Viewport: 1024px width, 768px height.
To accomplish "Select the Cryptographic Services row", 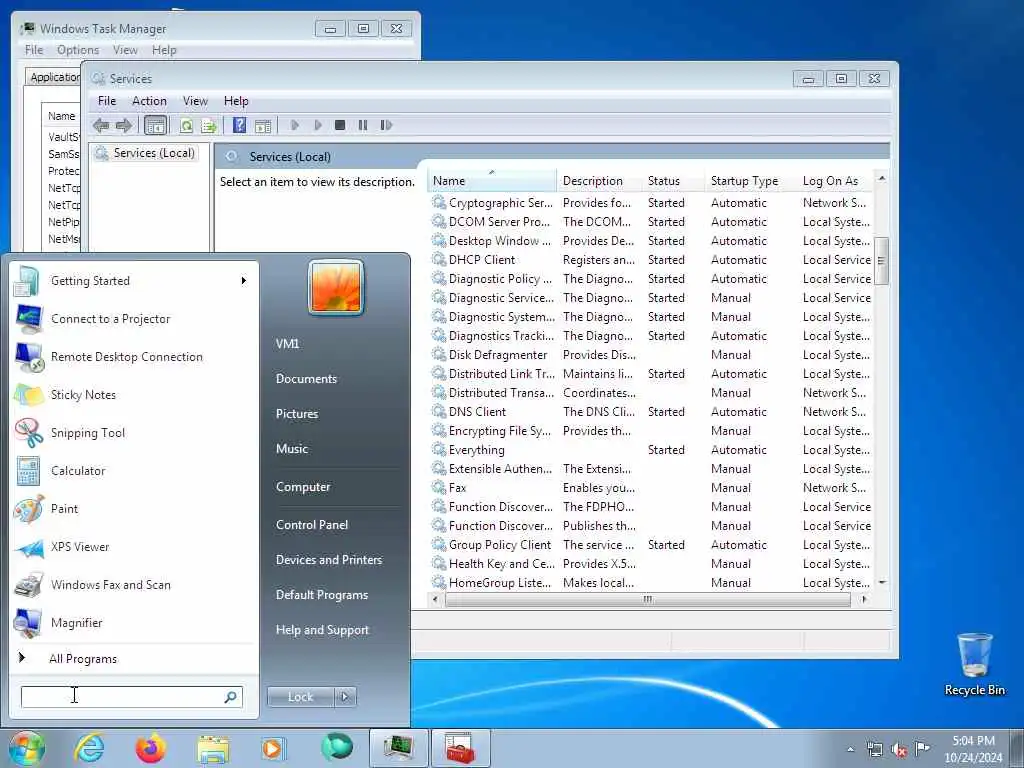I will pos(651,203).
